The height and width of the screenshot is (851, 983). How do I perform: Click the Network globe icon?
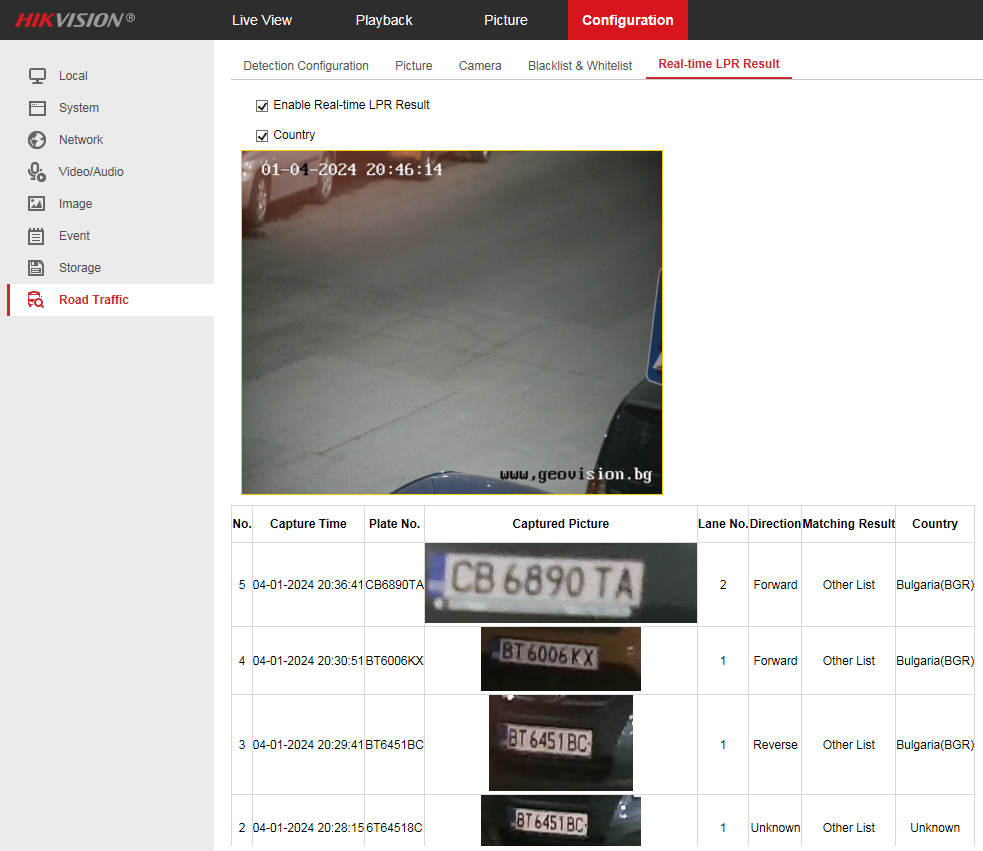coord(37,140)
